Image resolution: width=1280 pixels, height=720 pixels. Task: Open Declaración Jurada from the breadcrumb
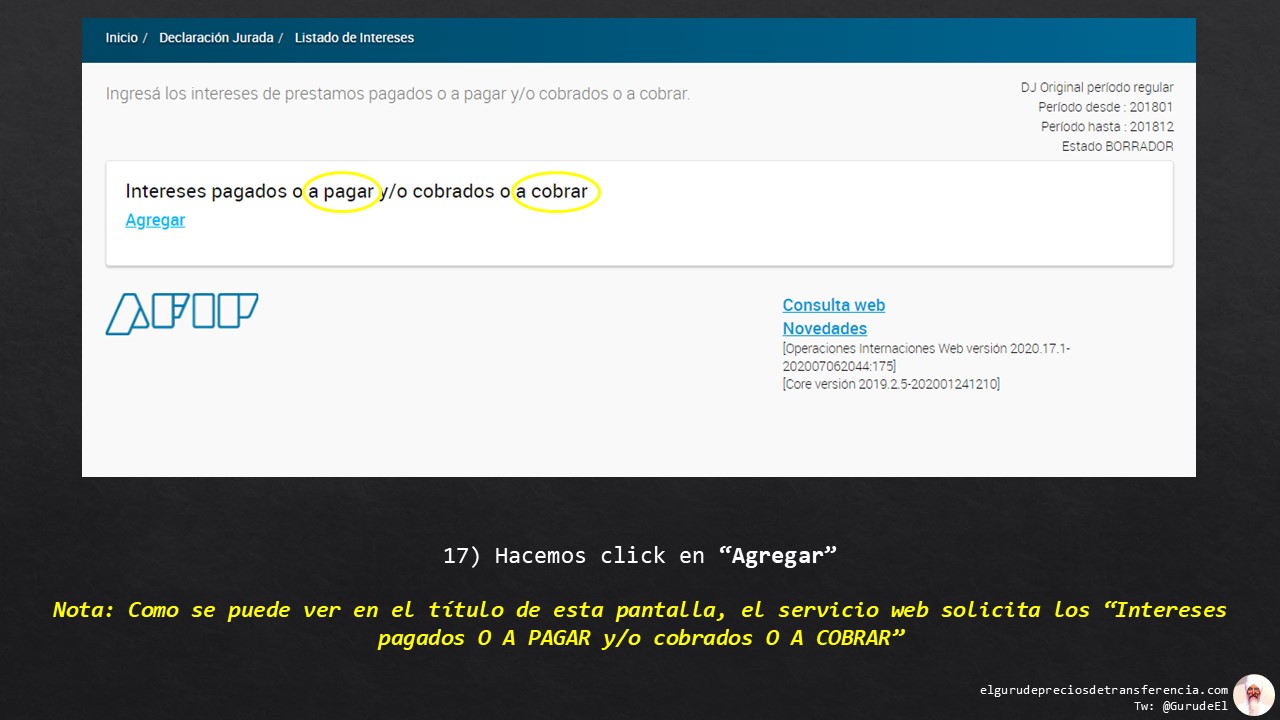[217, 37]
